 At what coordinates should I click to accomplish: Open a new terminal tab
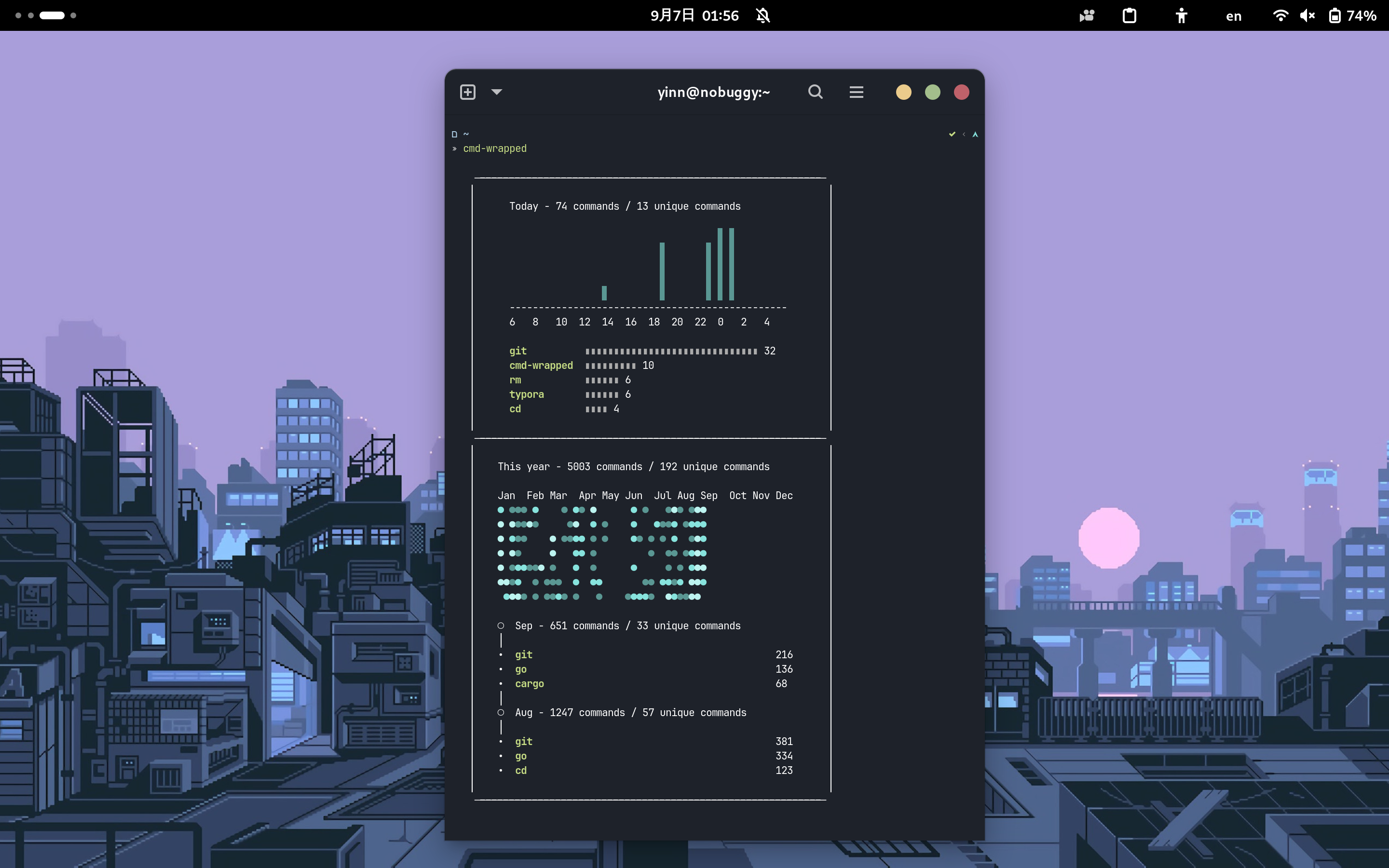pyautogui.click(x=468, y=92)
